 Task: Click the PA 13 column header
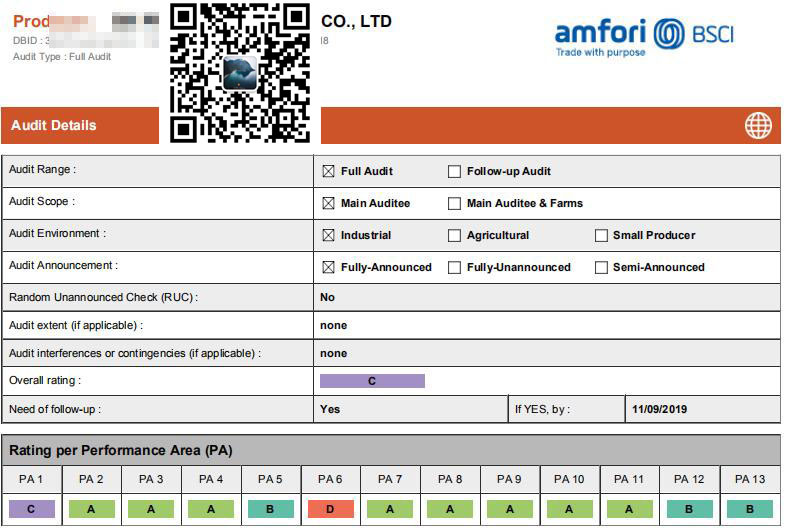[x=749, y=480]
